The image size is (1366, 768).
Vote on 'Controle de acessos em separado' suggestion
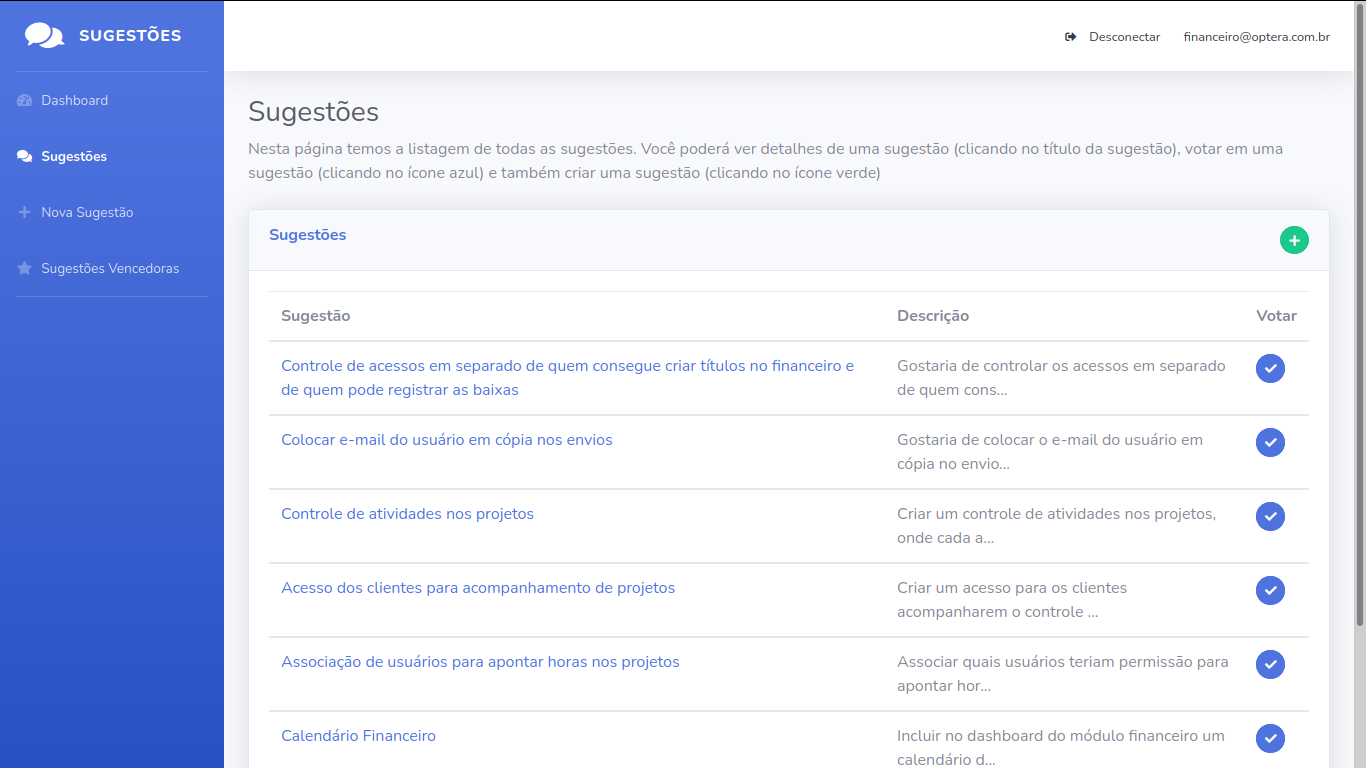point(1270,368)
